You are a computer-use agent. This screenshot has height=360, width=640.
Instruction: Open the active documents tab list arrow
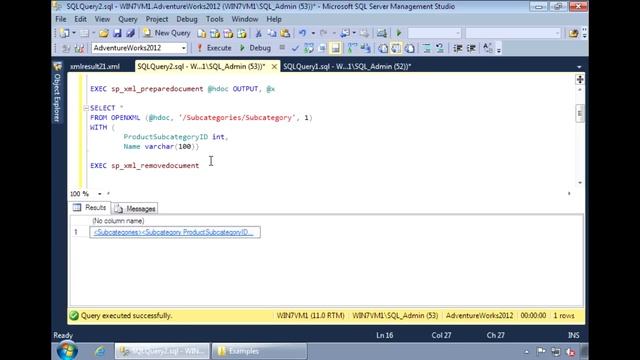click(x=579, y=67)
